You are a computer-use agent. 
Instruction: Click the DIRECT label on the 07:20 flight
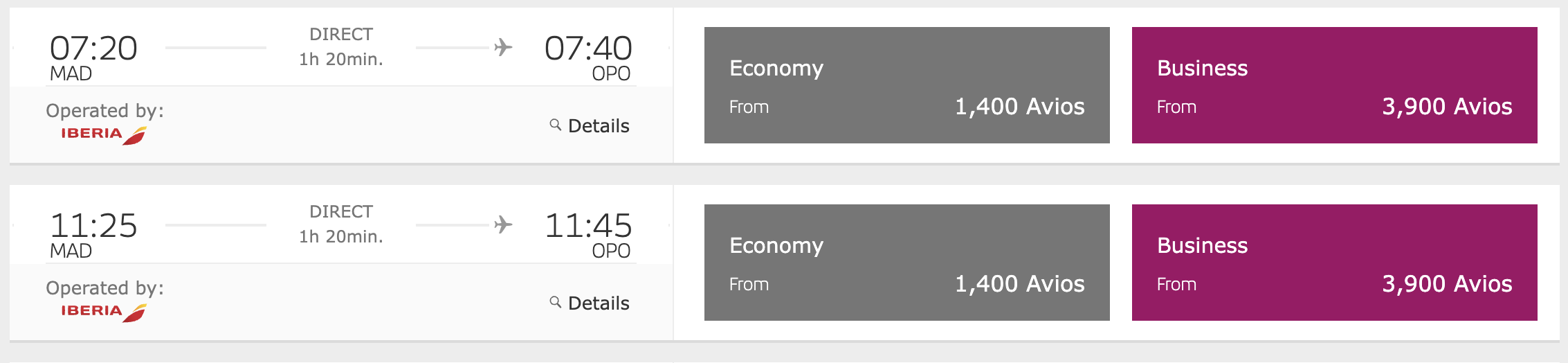(x=341, y=34)
